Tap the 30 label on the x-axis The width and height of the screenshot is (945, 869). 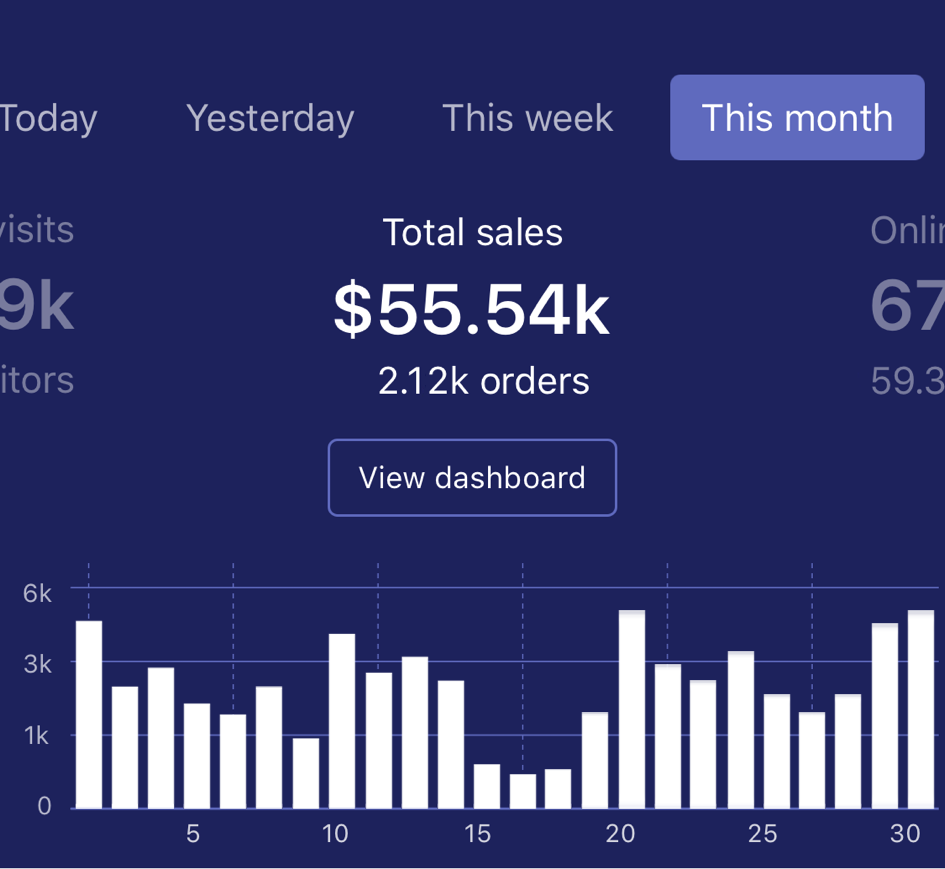pos(905,833)
